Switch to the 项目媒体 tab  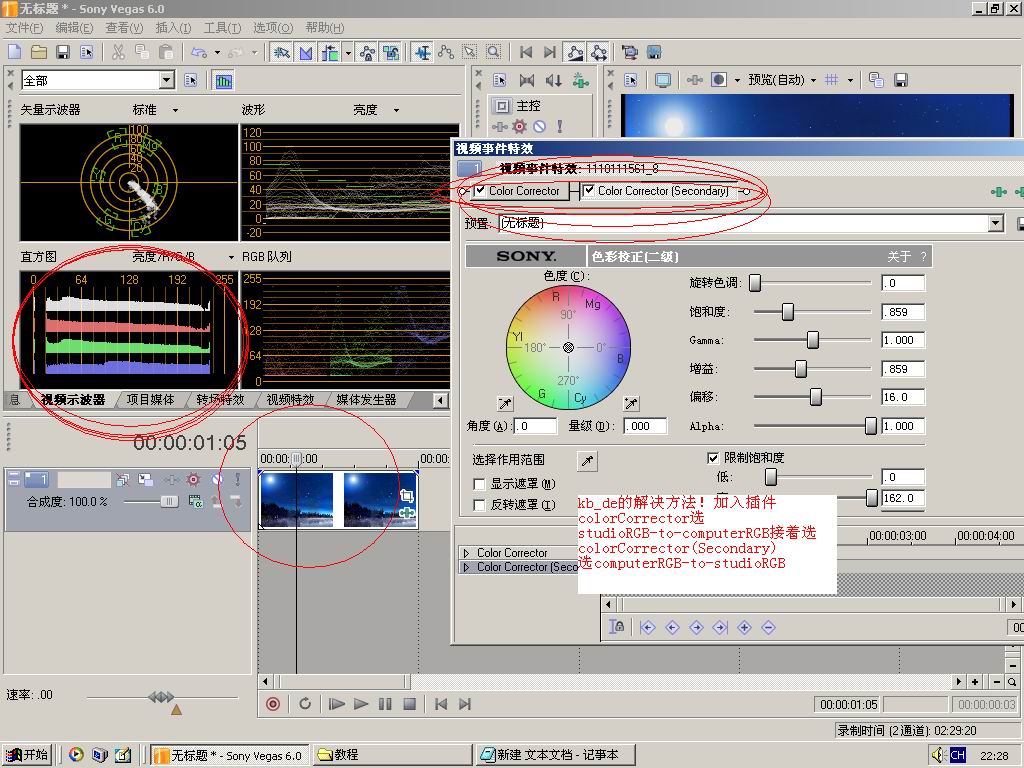coord(150,400)
